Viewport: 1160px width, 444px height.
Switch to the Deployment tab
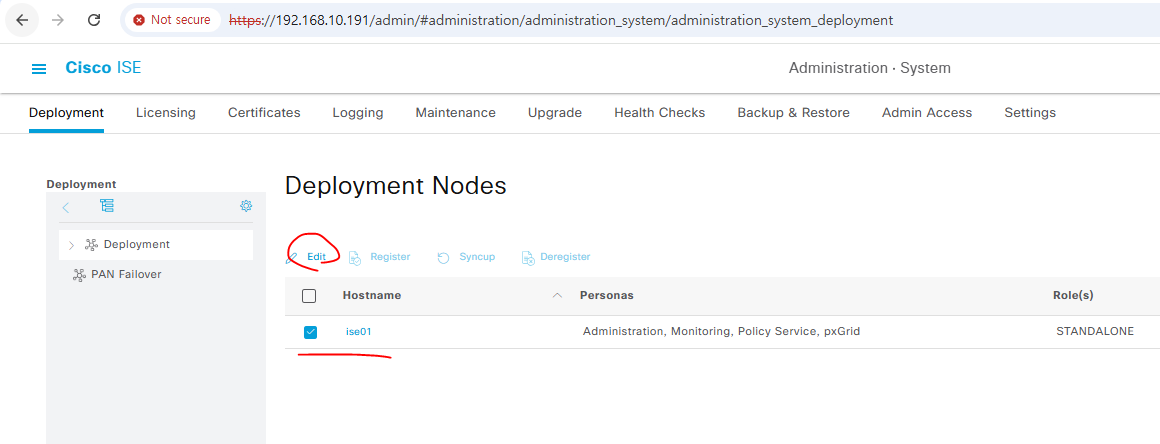tap(67, 113)
